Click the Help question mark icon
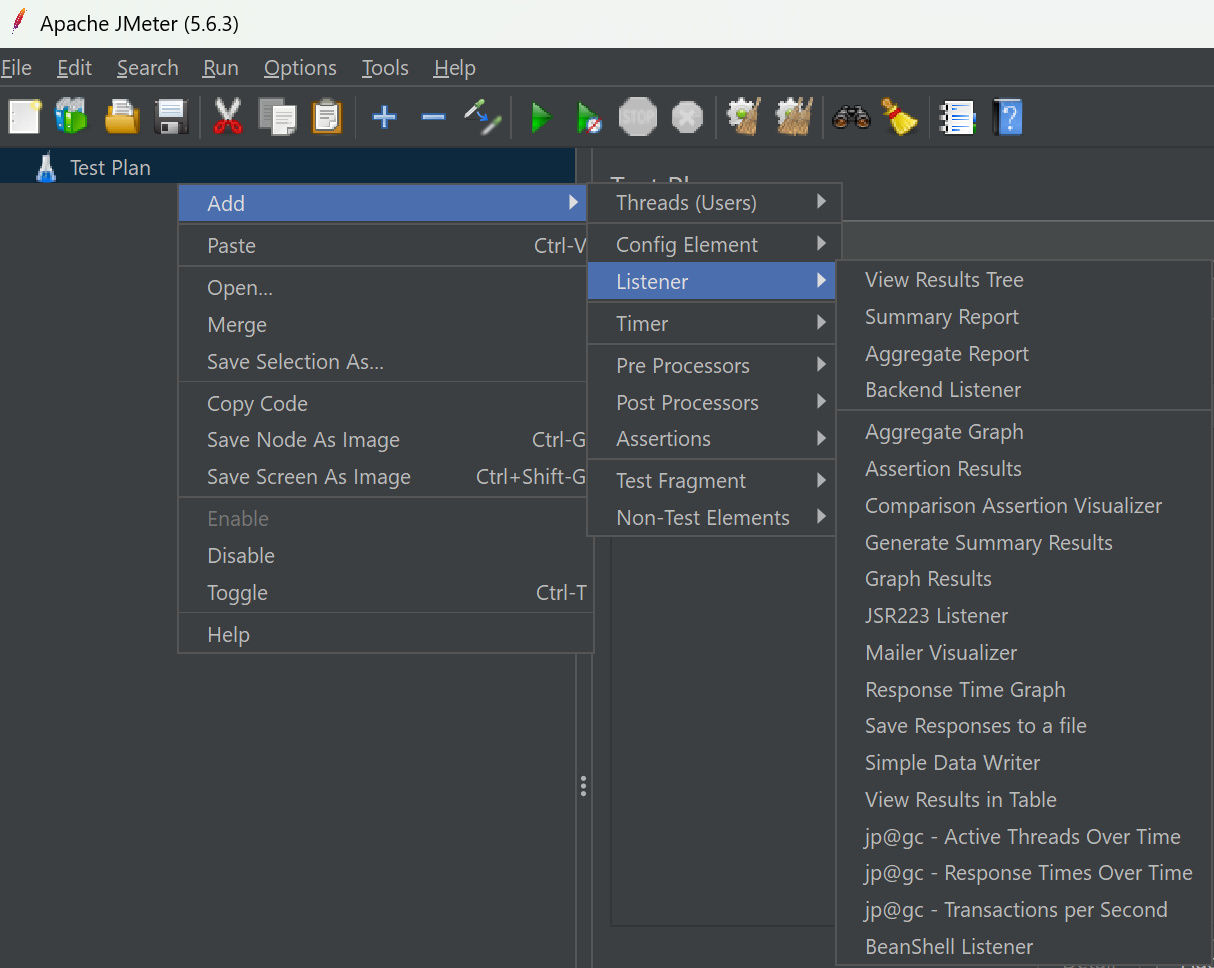1214x968 pixels. (1007, 117)
